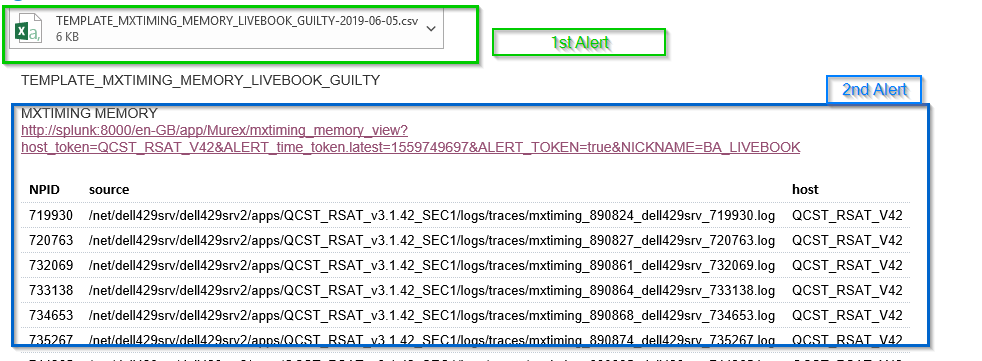Follow the splunk mxtiming_memory_view link
The image size is (982, 361).
point(214,130)
